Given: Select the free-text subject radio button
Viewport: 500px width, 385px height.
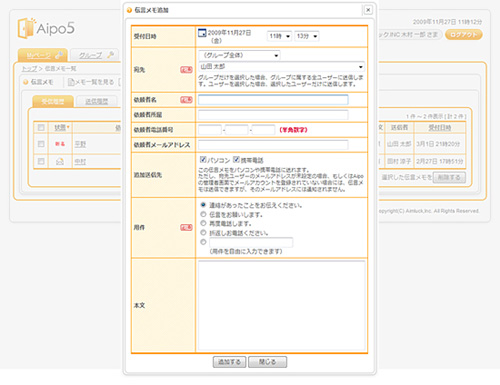Looking at the screenshot, I should click(203, 242).
